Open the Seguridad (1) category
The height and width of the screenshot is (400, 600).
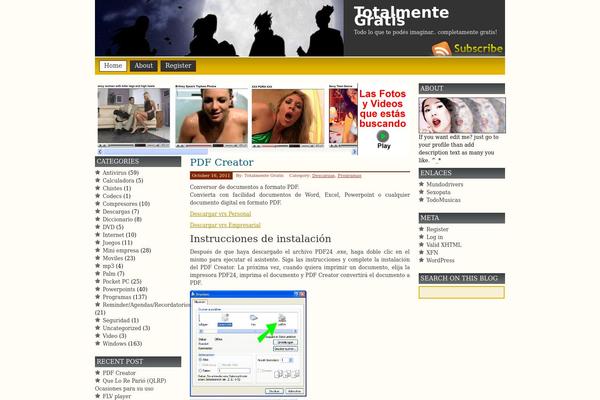pos(121,320)
